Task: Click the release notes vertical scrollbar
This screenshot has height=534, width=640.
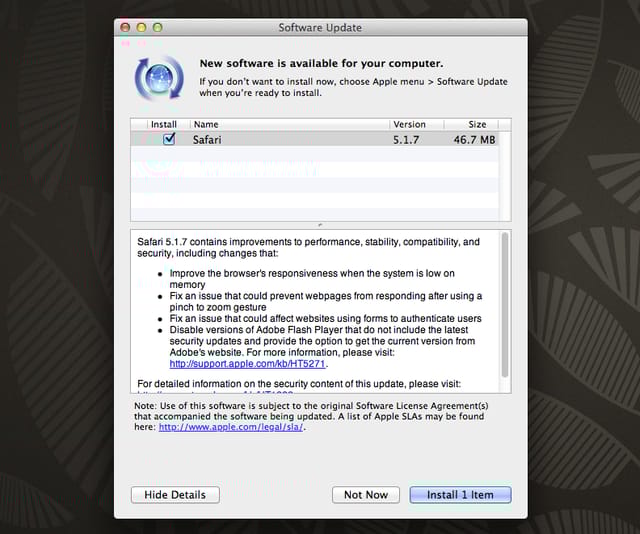Action: point(505,305)
